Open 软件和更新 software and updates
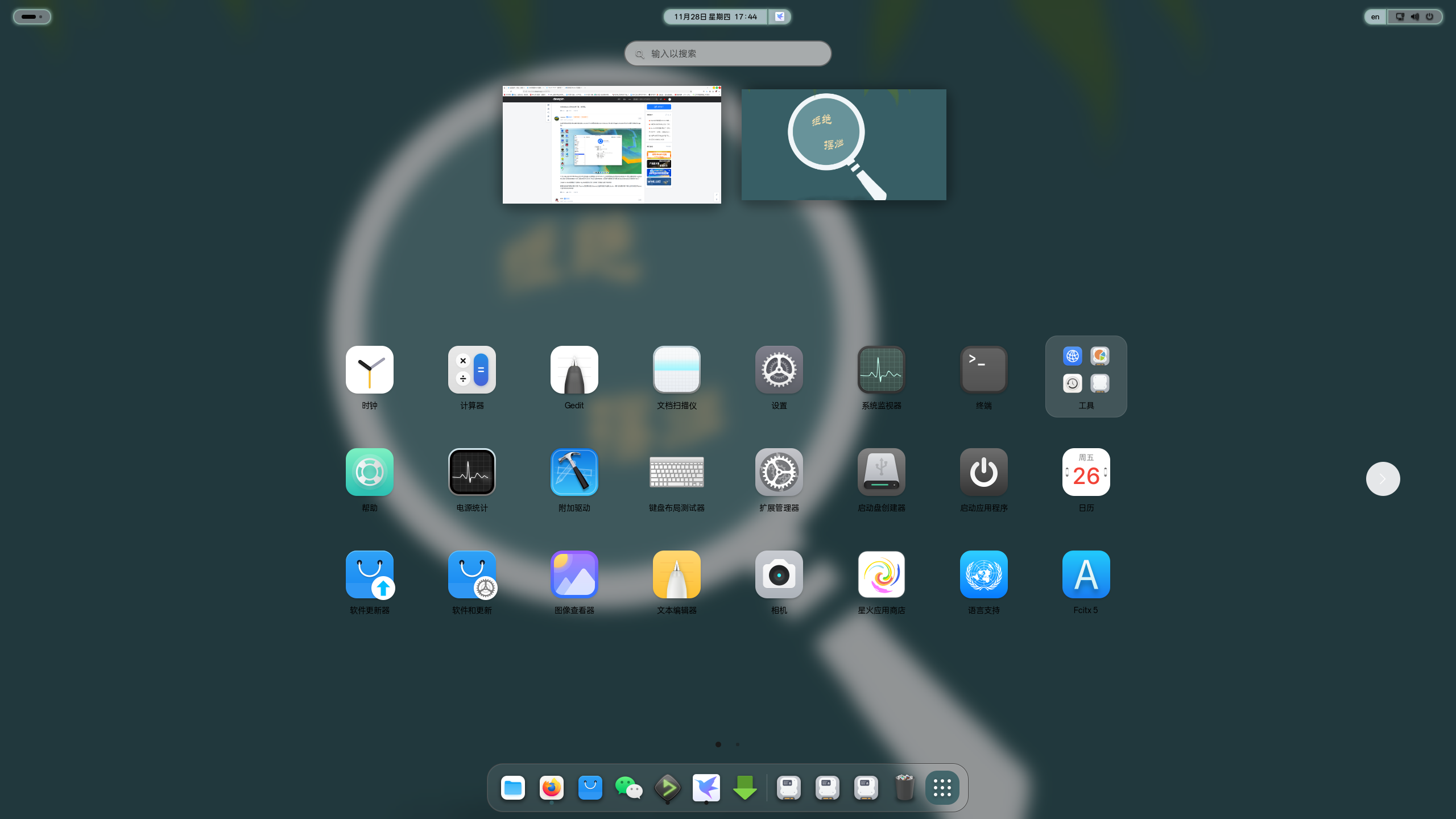The height and width of the screenshot is (819, 1456). point(471,582)
